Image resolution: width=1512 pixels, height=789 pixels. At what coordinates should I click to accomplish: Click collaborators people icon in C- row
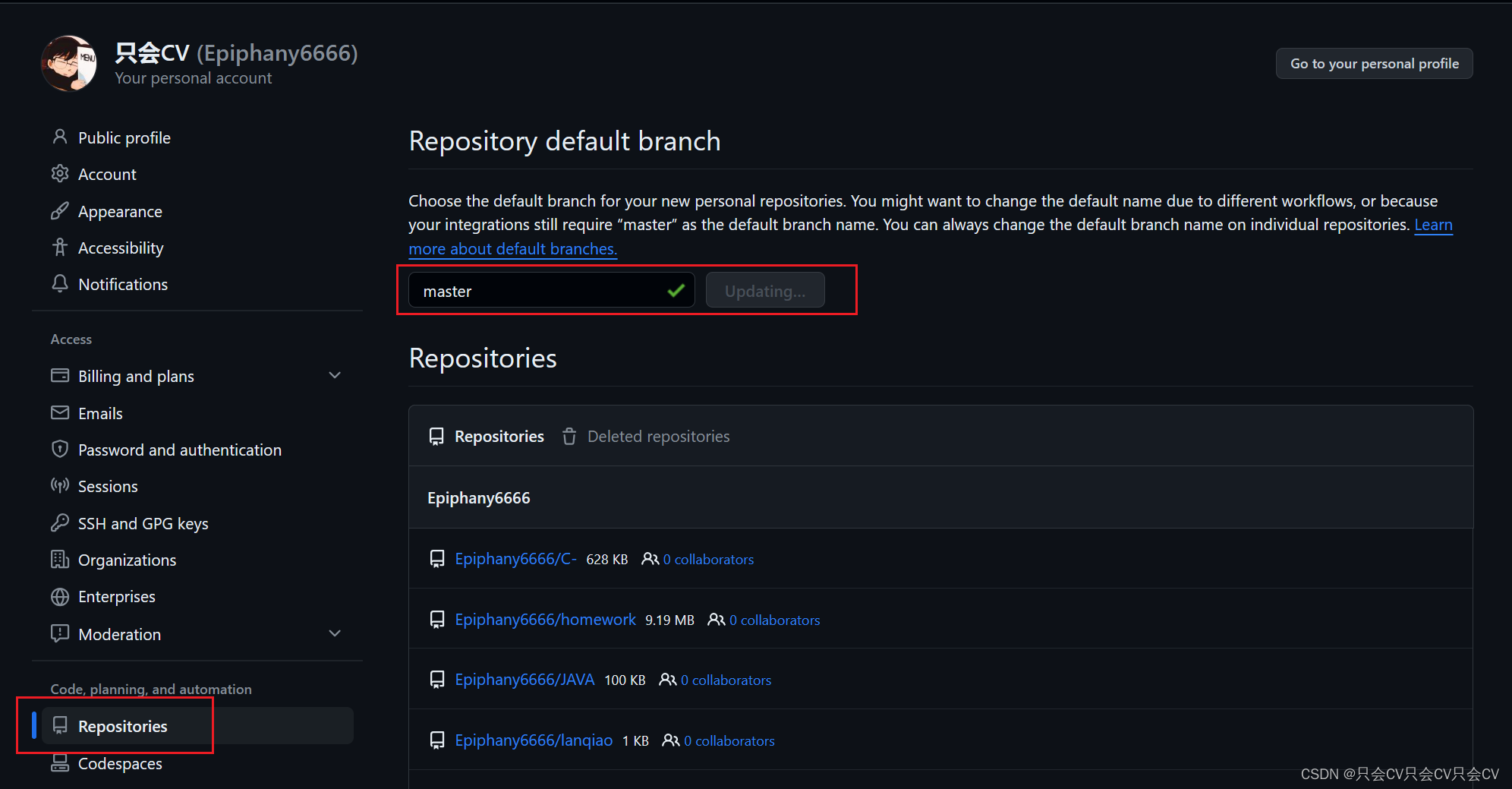coord(650,559)
